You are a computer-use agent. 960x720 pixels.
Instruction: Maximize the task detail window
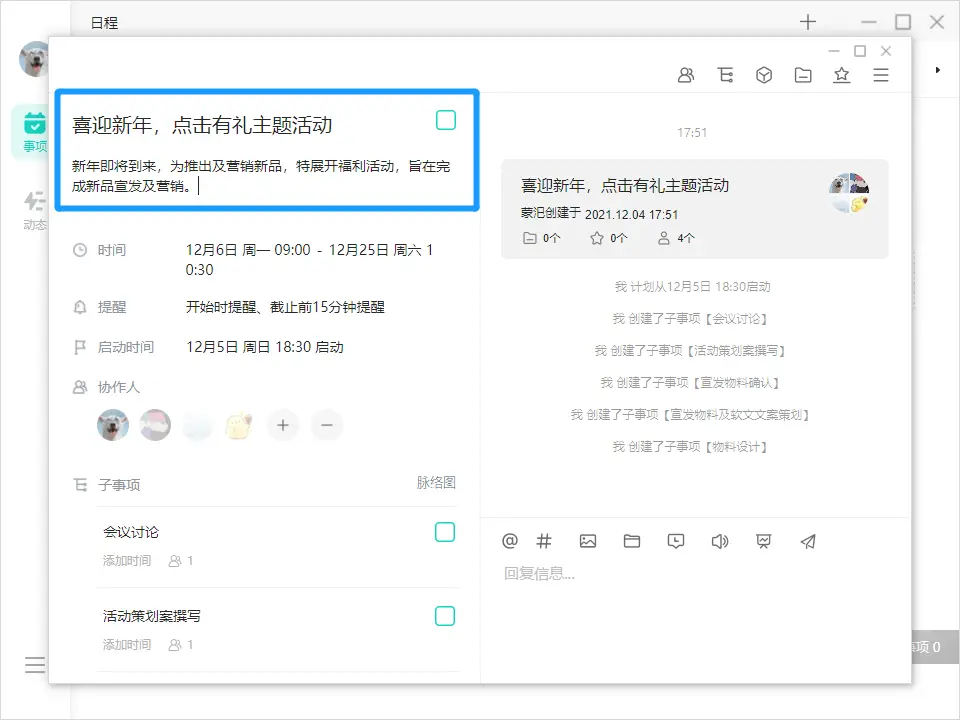860,51
